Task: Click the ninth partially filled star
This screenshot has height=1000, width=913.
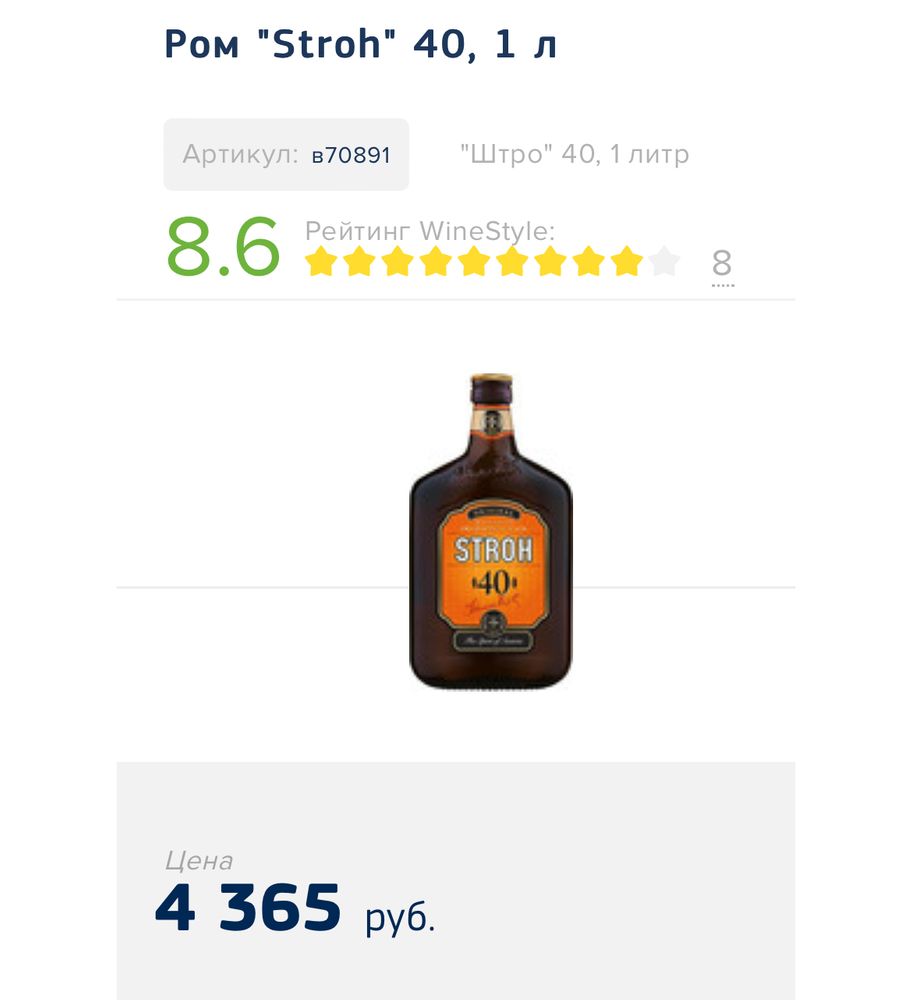Action: click(x=626, y=262)
